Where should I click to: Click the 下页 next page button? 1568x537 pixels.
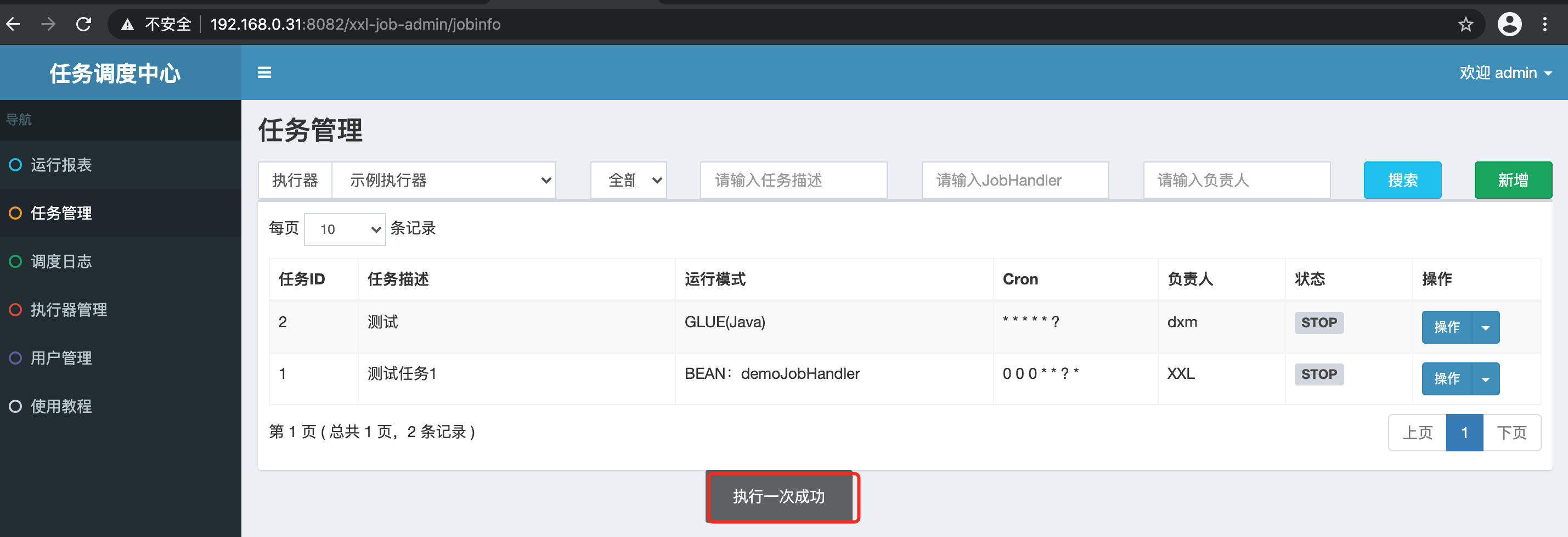1512,433
